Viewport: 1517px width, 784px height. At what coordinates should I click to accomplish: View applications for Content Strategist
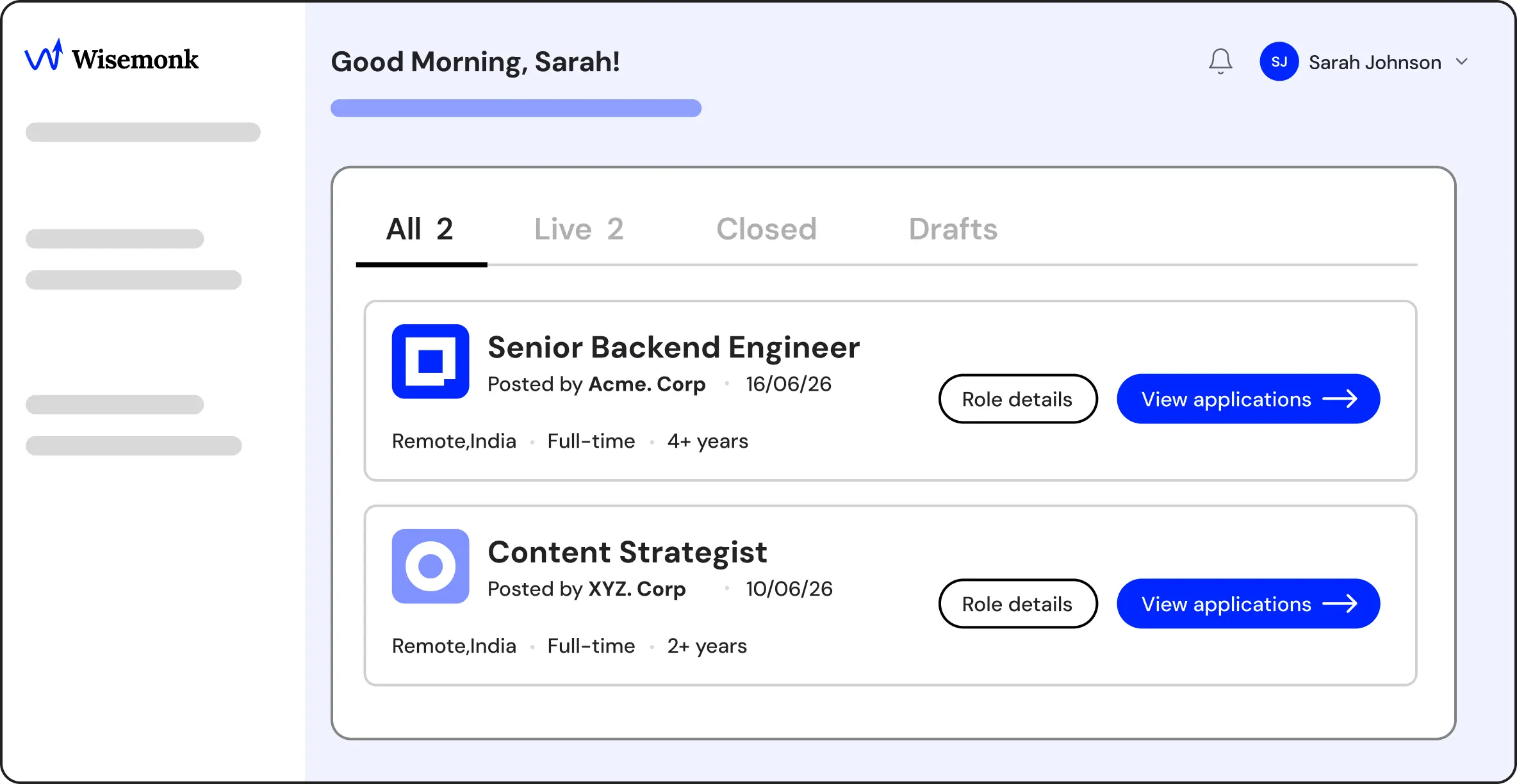[1248, 604]
